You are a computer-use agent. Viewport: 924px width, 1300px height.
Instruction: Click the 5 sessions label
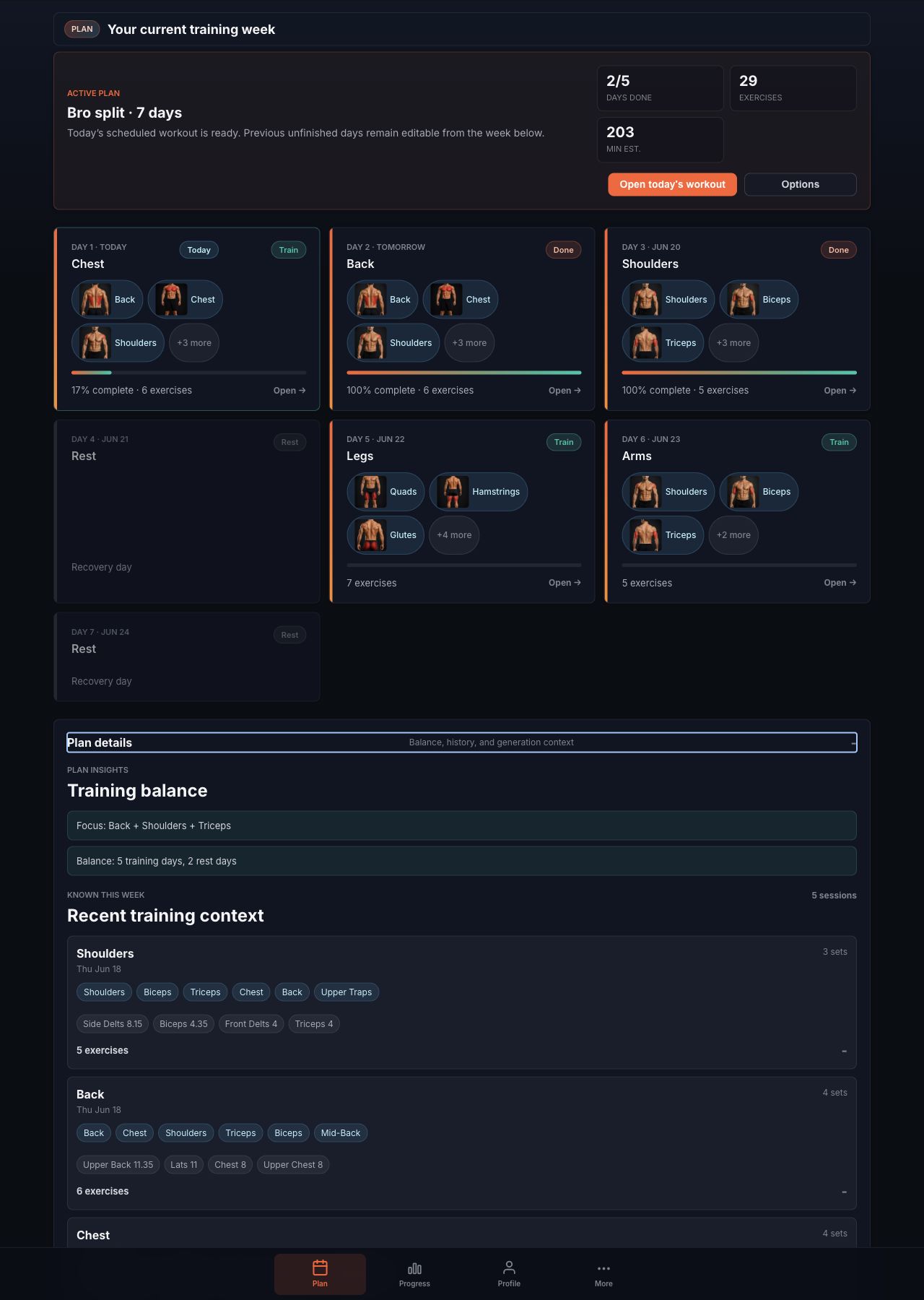(x=834, y=895)
